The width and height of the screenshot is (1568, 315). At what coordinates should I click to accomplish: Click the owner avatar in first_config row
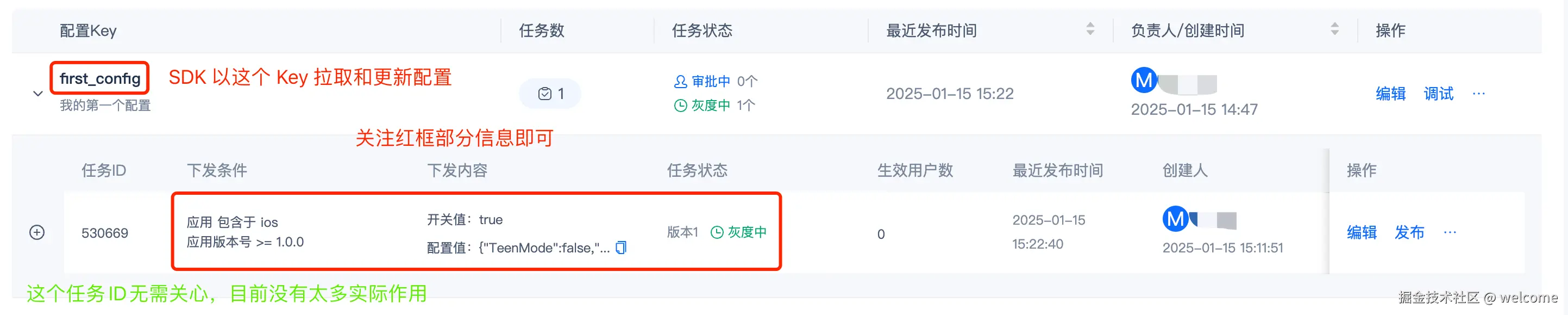click(1143, 81)
